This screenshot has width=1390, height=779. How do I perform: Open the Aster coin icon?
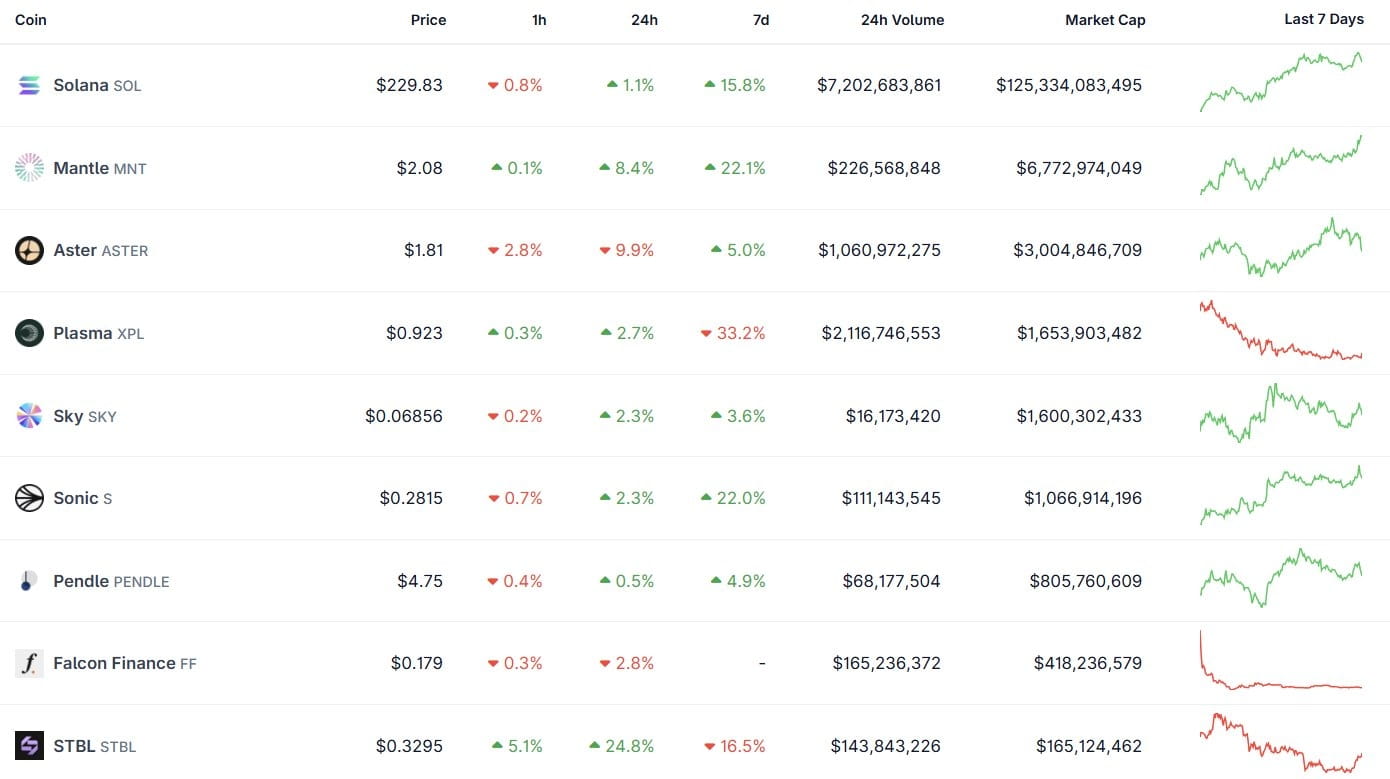point(29,250)
